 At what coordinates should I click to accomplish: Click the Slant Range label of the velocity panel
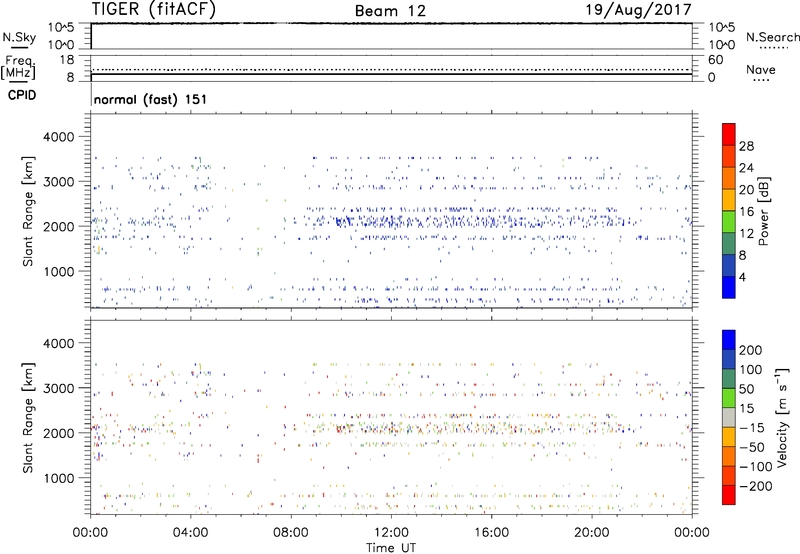28,417
